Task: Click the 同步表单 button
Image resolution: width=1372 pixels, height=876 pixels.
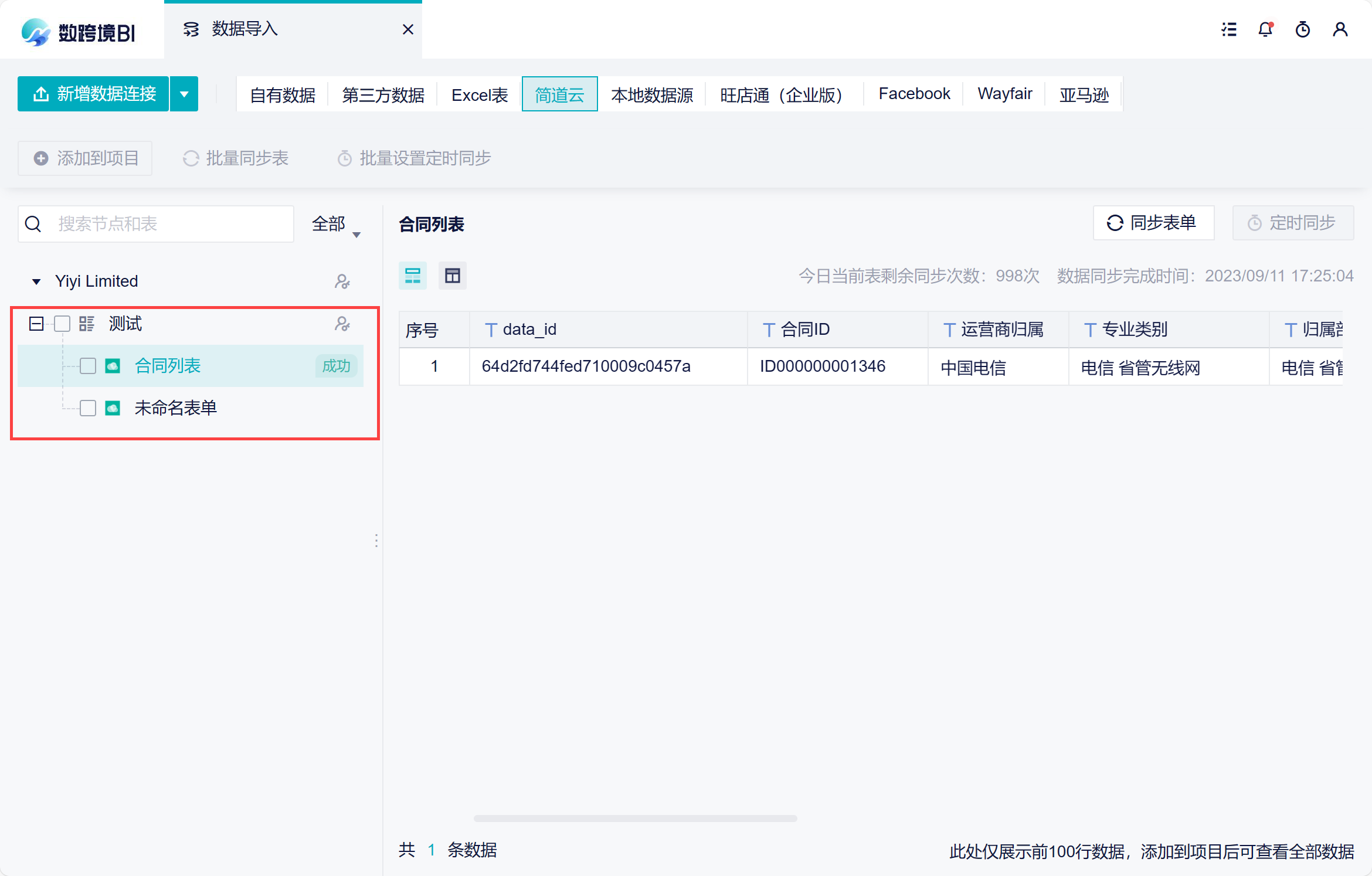Action: click(1153, 223)
